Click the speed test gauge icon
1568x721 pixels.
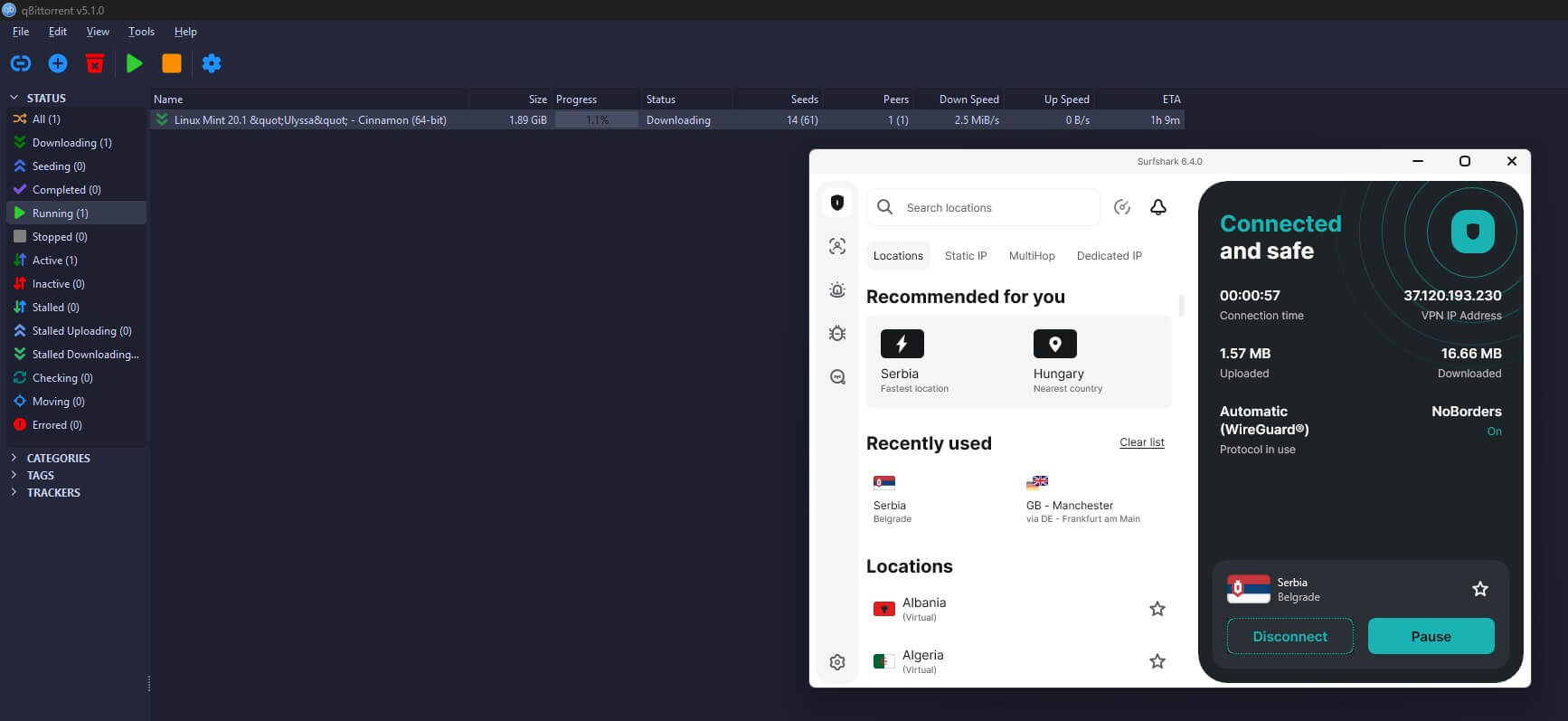point(1122,207)
